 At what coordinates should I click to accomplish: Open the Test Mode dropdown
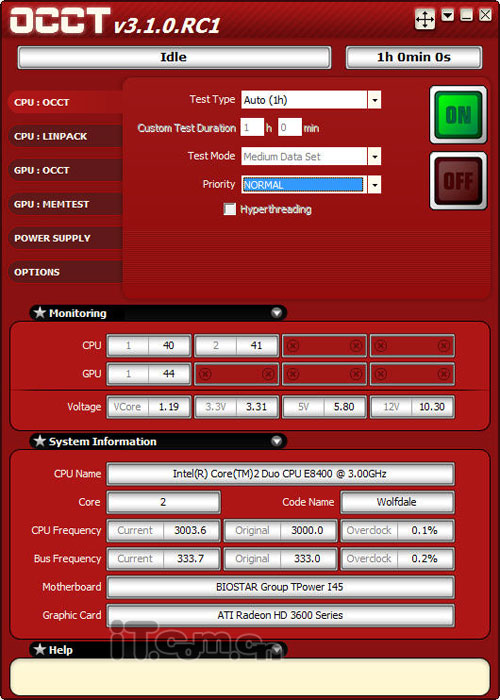(x=374, y=157)
